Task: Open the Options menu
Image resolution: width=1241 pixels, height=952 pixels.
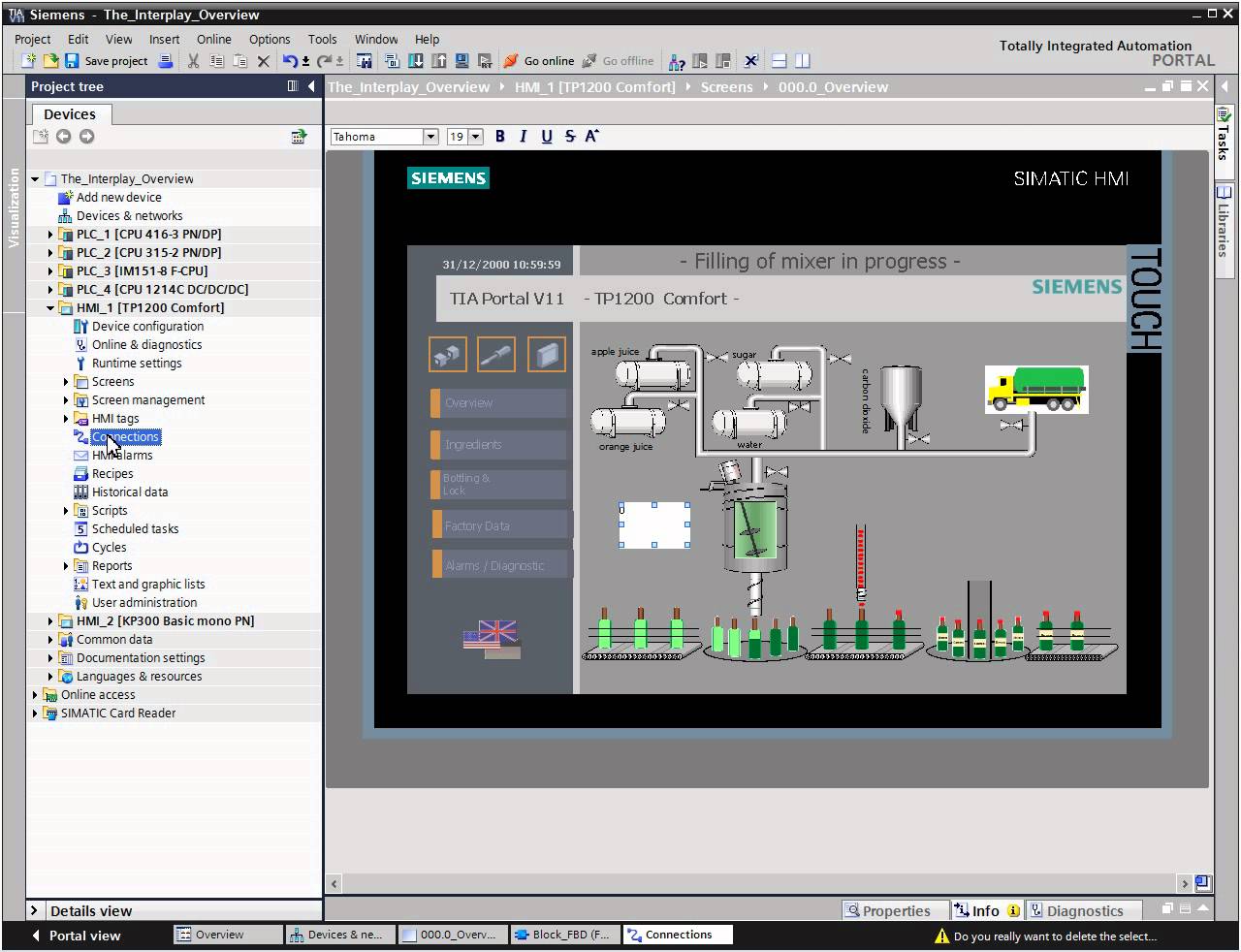Action: [x=269, y=39]
